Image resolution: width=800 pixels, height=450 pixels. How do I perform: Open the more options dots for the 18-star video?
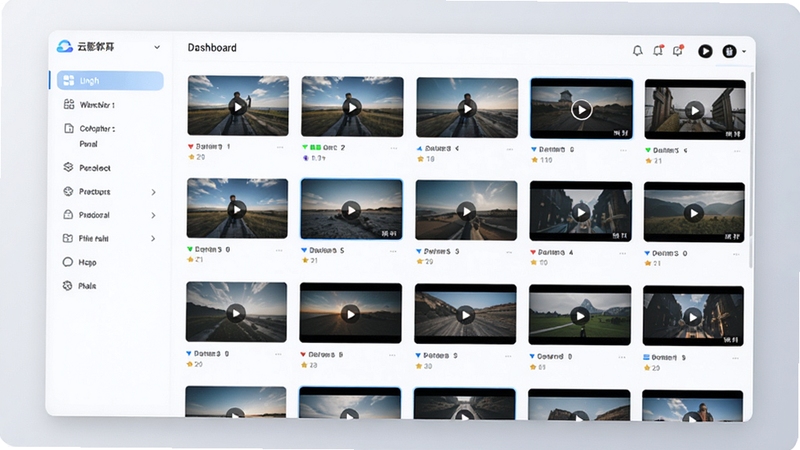pos(509,149)
